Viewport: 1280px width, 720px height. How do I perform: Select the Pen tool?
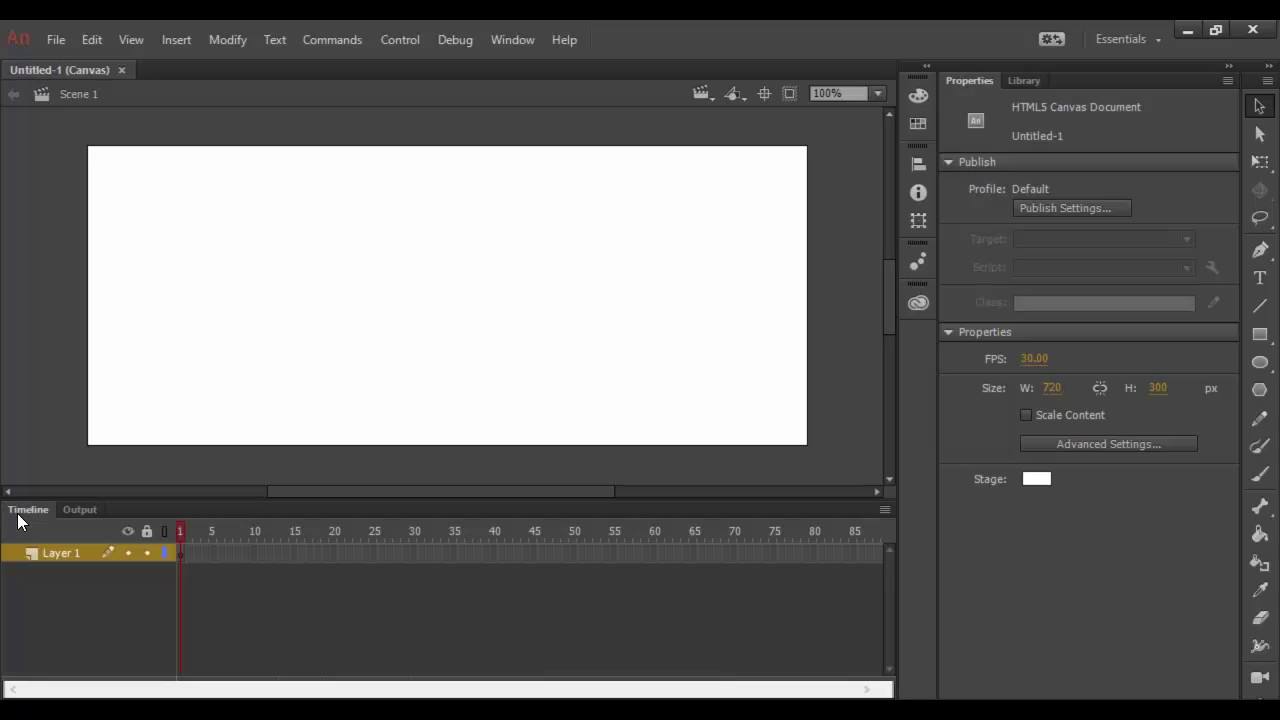(x=1260, y=250)
